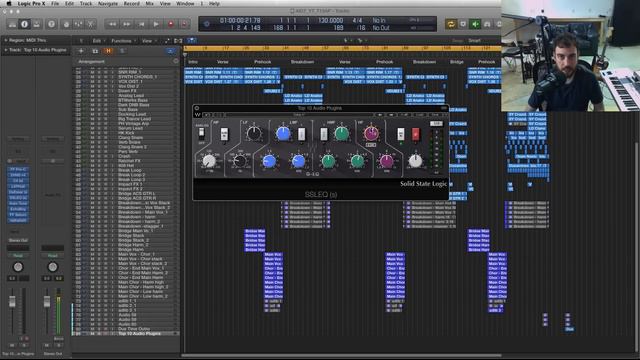Open the Help menu
The width and height of the screenshot is (640, 360).
[x=214, y=3]
